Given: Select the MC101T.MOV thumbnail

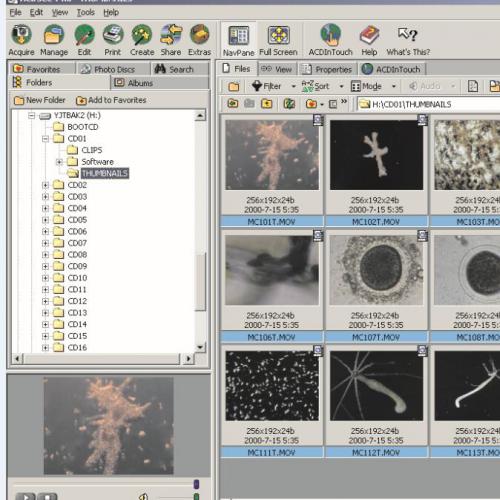Looking at the screenshot, I should point(272,155).
